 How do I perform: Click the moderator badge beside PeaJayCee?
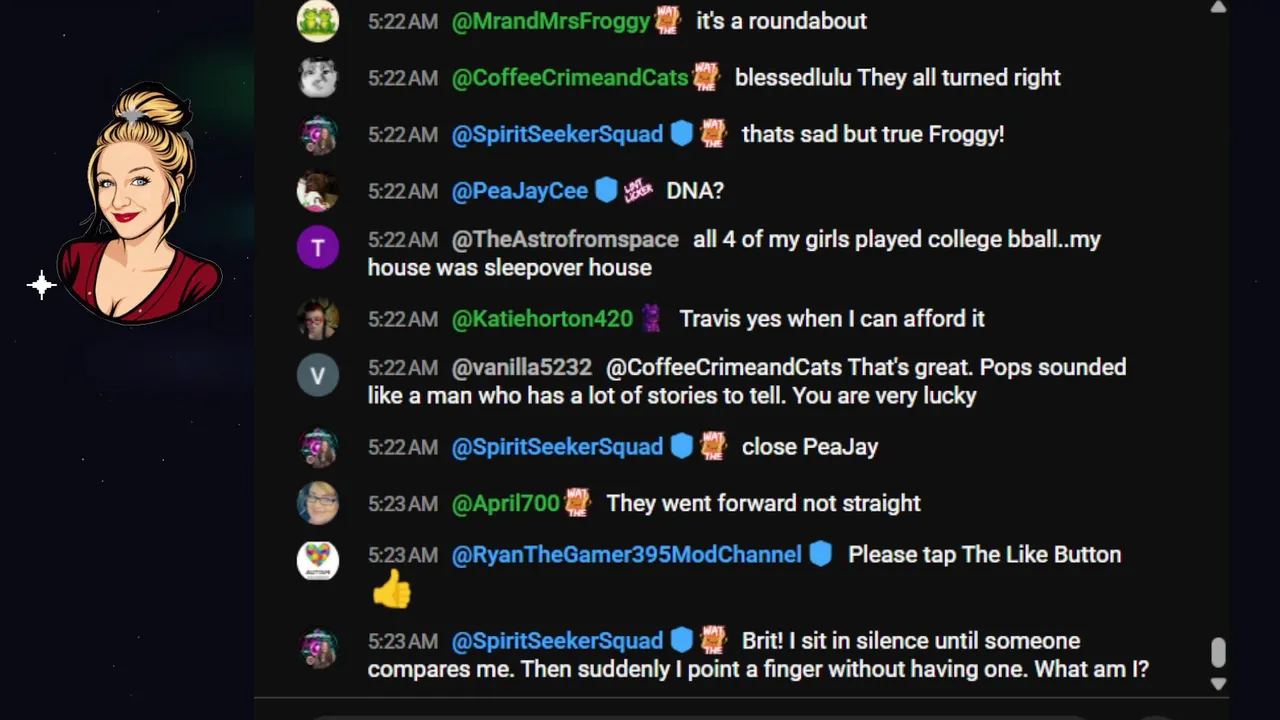[x=606, y=190]
